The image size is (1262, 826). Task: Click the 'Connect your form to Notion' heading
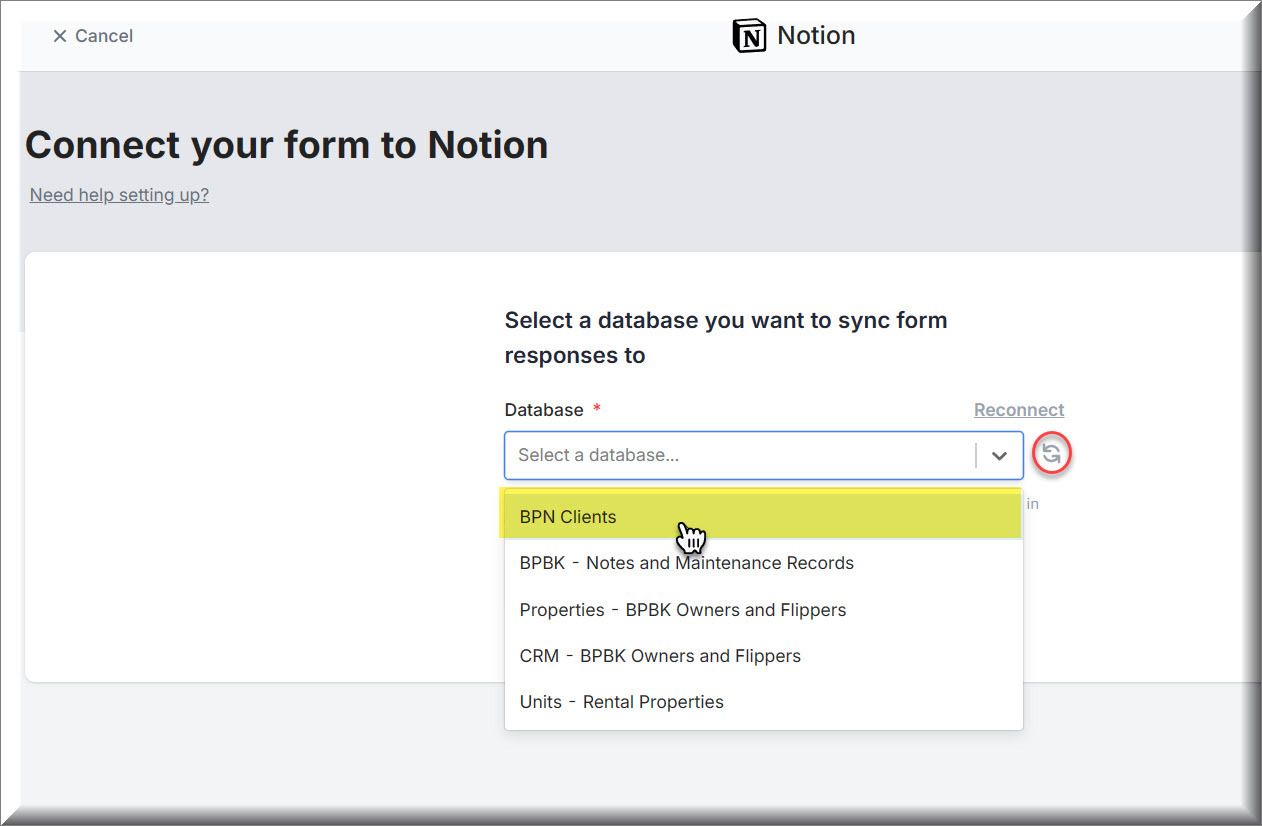click(287, 146)
